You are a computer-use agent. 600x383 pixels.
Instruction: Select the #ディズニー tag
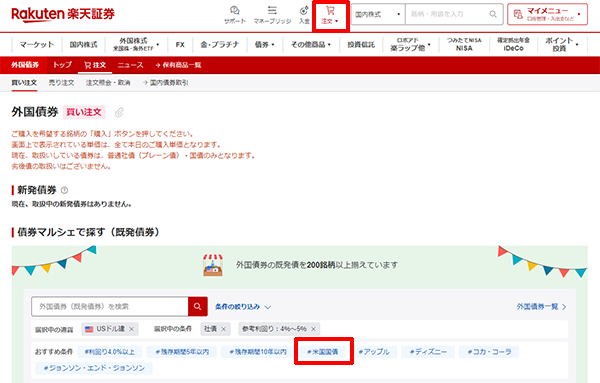tap(428, 352)
